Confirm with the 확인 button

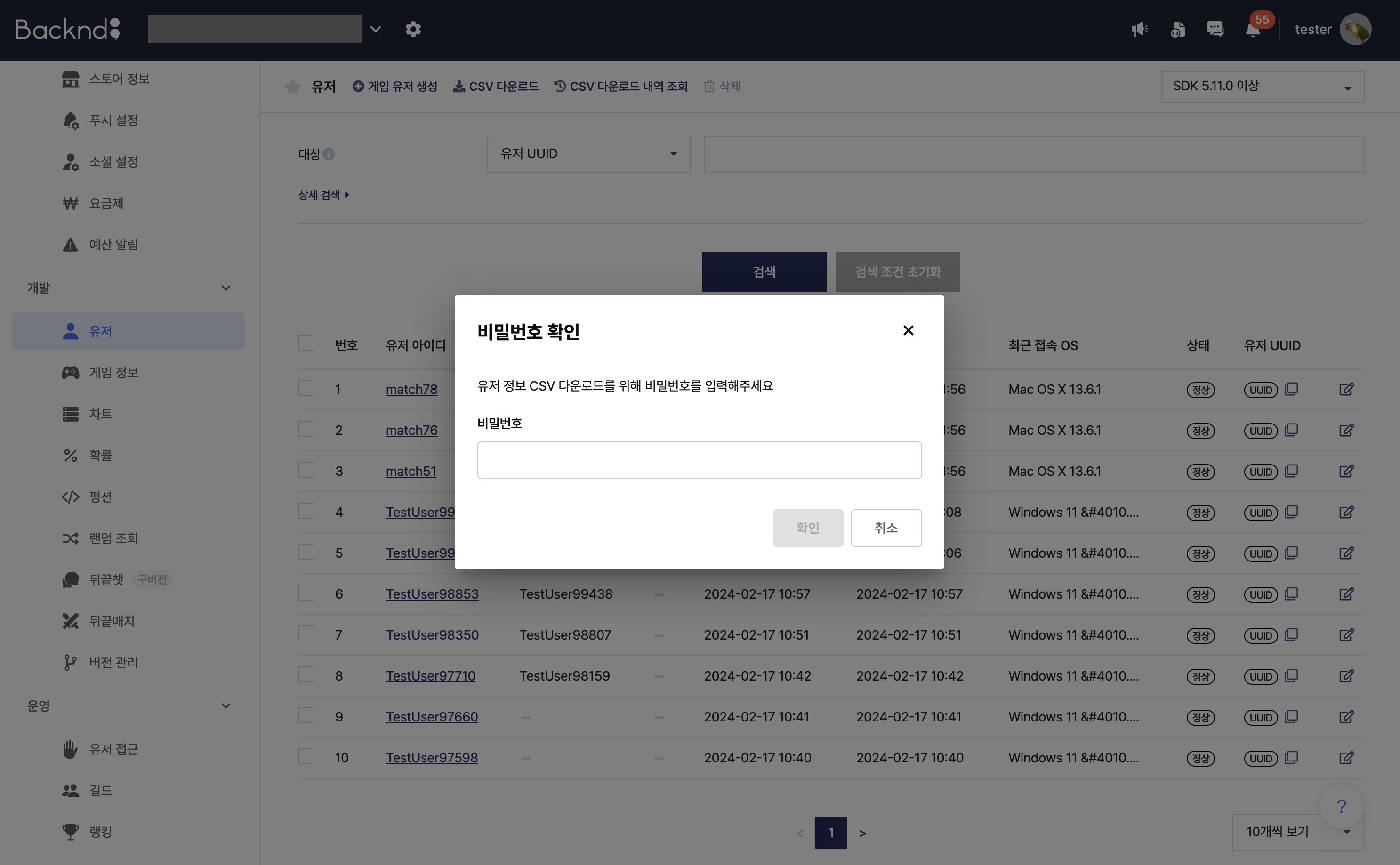click(808, 528)
